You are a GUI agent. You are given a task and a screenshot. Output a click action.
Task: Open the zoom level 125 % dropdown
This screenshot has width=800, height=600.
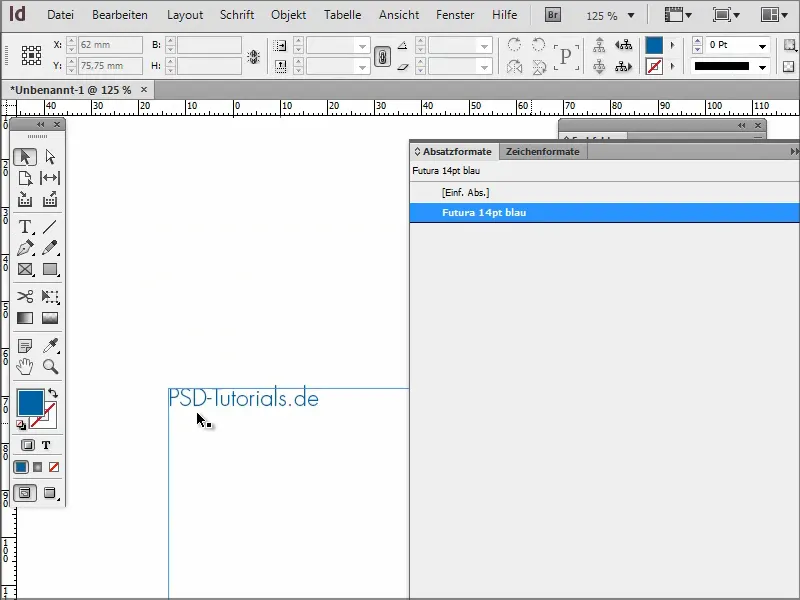(631, 16)
